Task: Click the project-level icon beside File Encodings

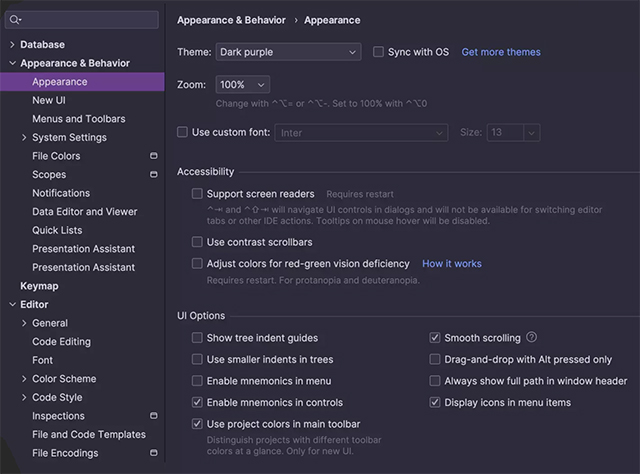Action: [x=154, y=453]
